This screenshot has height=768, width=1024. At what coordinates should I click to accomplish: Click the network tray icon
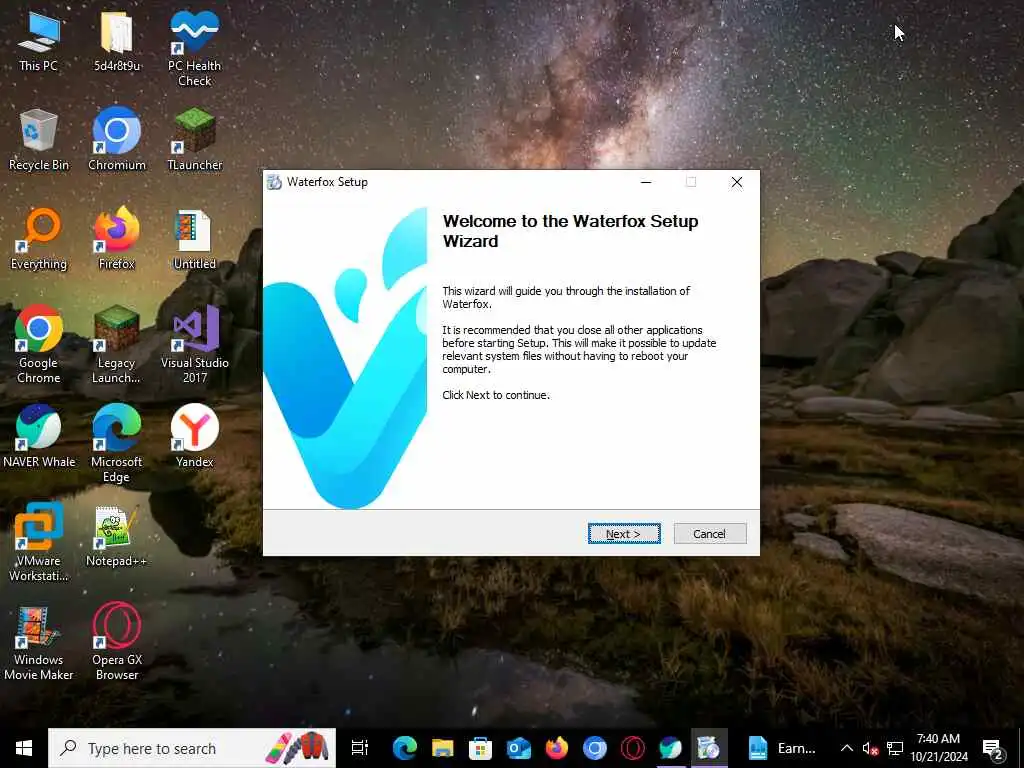click(x=895, y=748)
